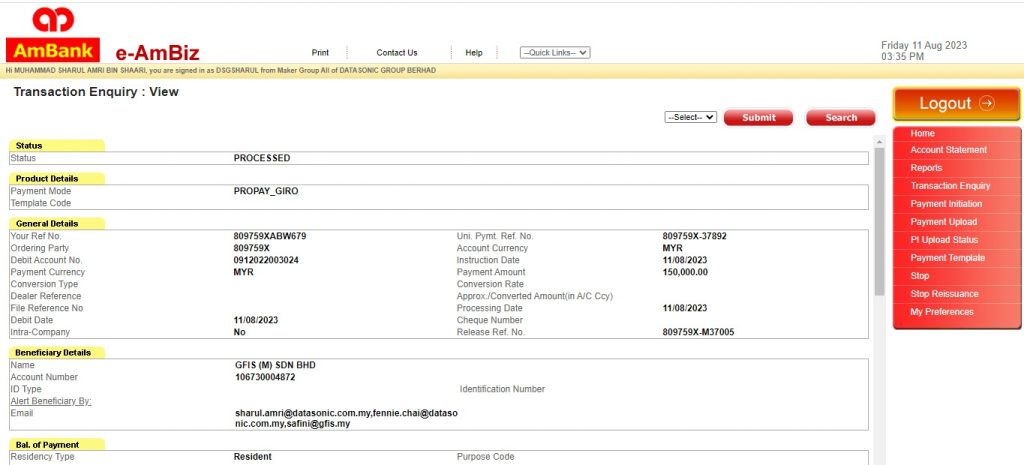Image resolution: width=1024 pixels, height=465 pixels.
Task: View PI Upload Status page
Action: [x=944, y=240]
